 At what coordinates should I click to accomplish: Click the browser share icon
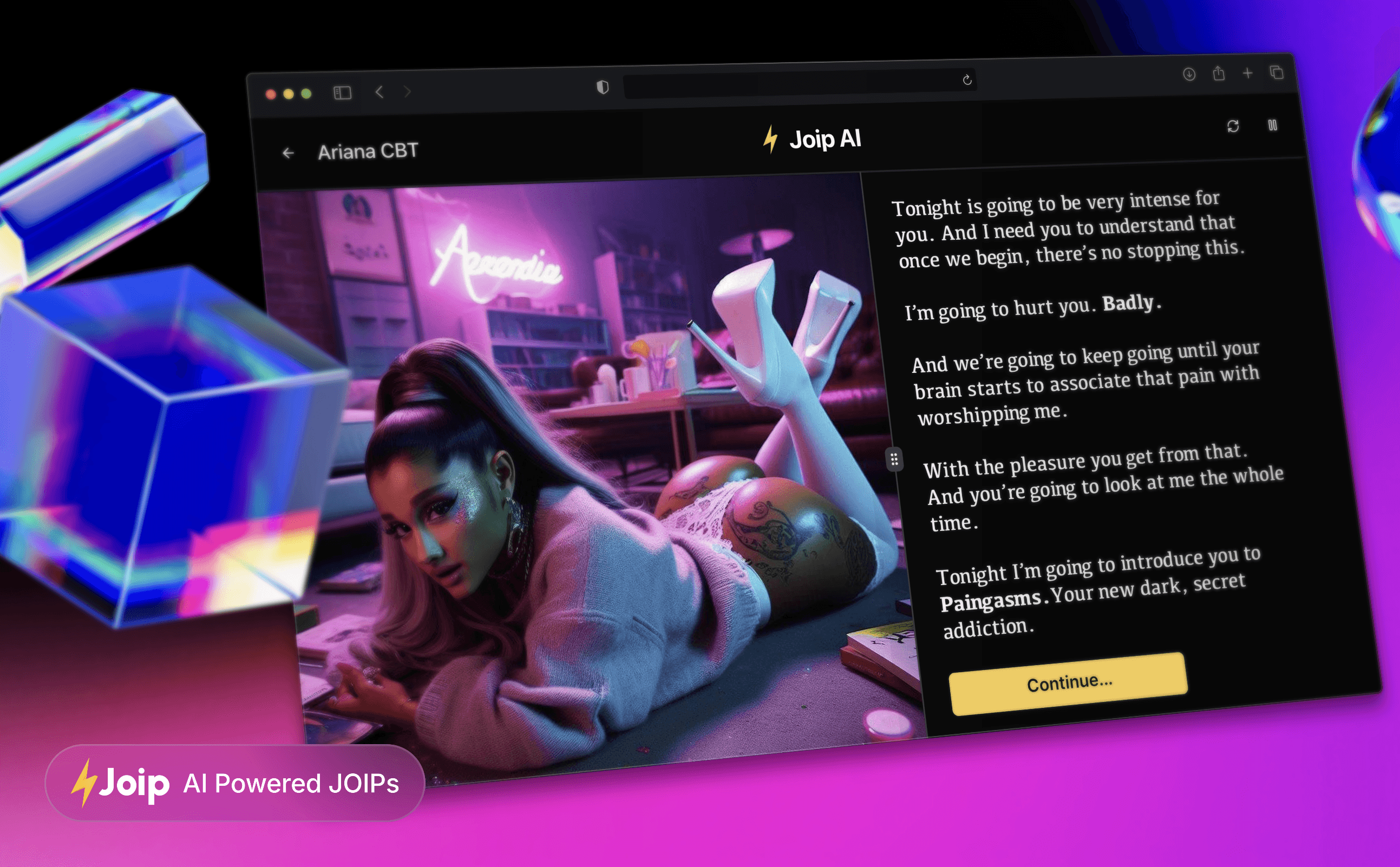point(1219,74)
